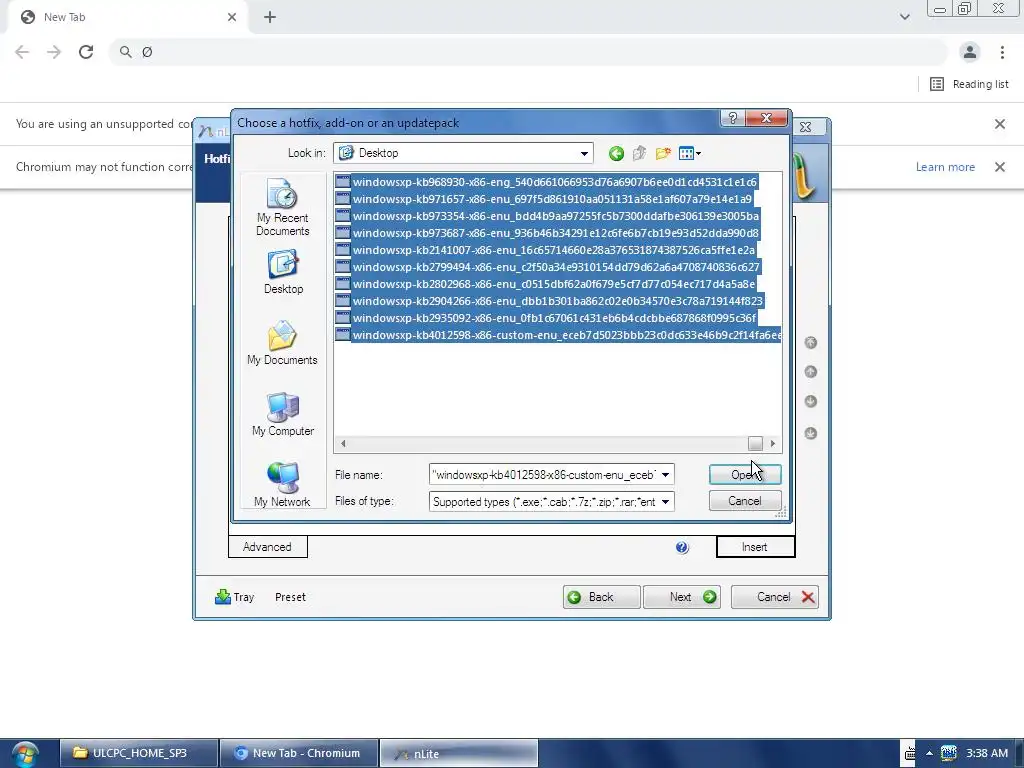Click the Tray button in nLite
The image size is (1024, 768).
pyautogui.click(x=234, y=597)
